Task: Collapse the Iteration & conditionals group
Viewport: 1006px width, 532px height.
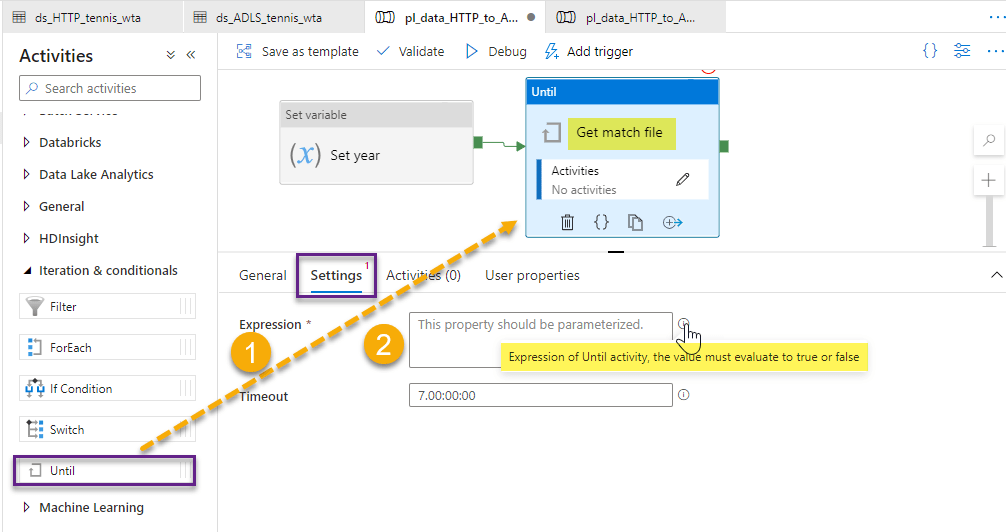Action: [x=27, y=271]
